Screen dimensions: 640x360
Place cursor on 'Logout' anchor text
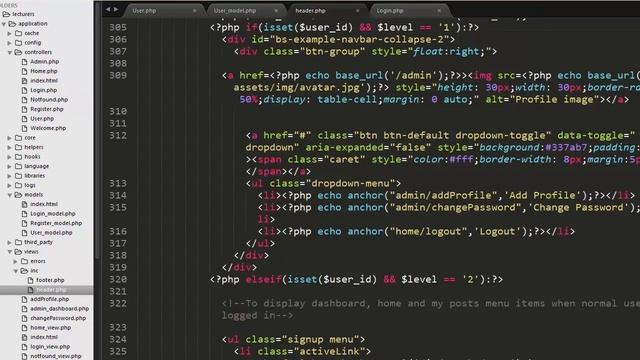[497, 231]
